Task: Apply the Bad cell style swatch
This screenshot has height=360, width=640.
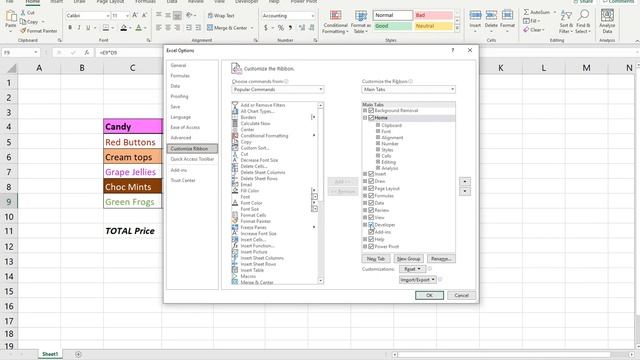Action: [433, 15]
